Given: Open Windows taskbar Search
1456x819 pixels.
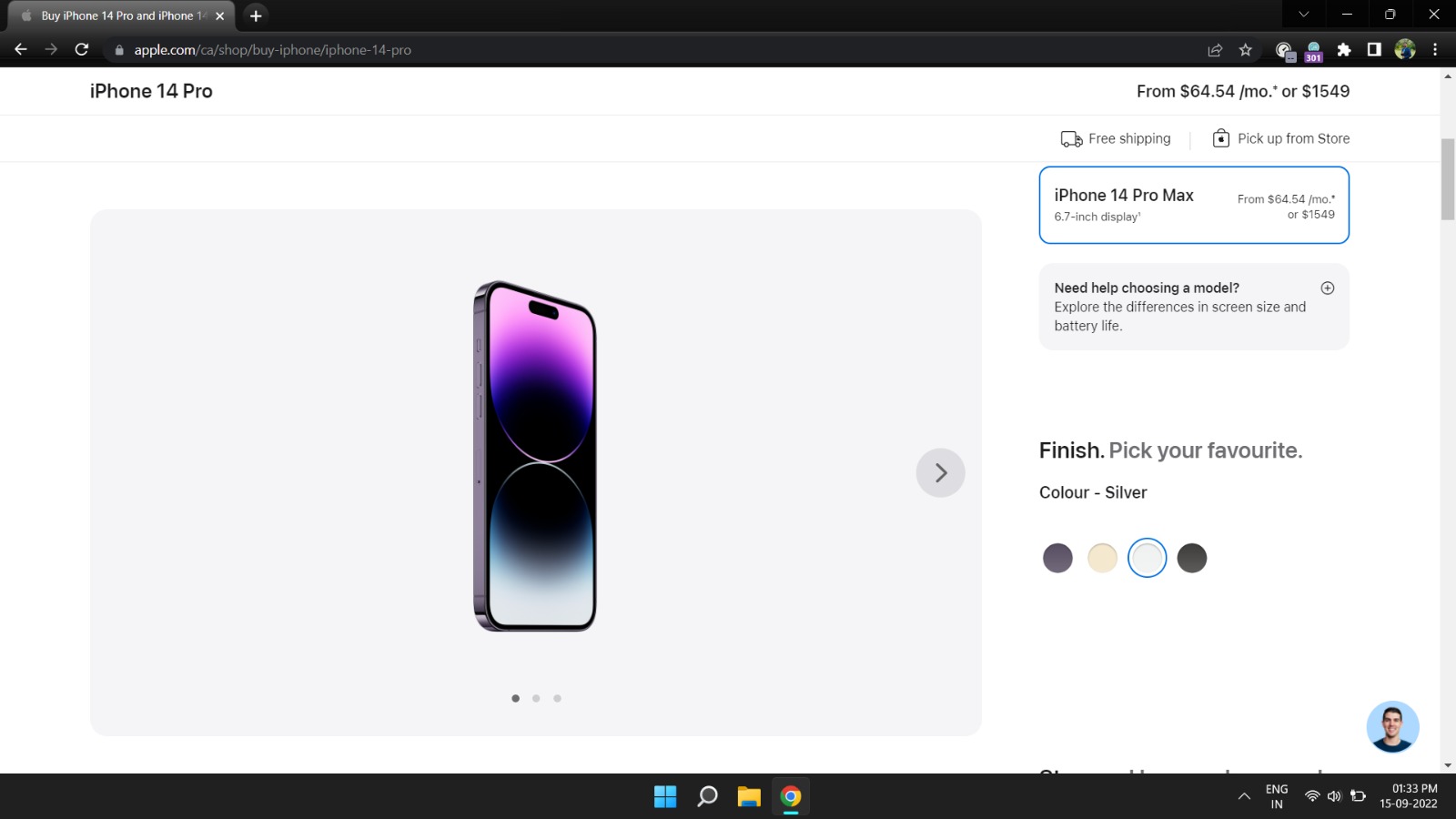Looking at the screenshot, I should point(707,796).
